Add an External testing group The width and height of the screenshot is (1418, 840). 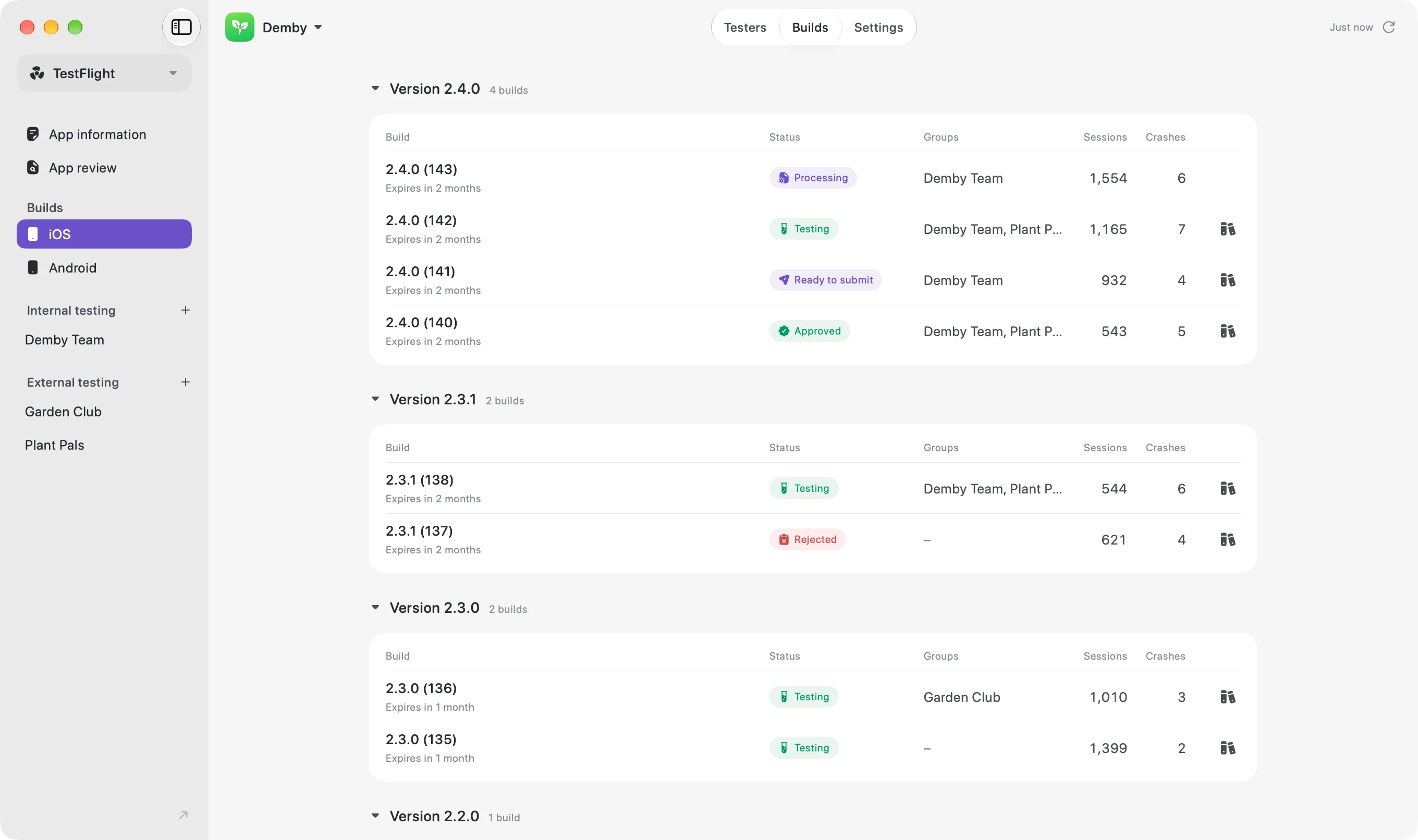pos(185,382)
